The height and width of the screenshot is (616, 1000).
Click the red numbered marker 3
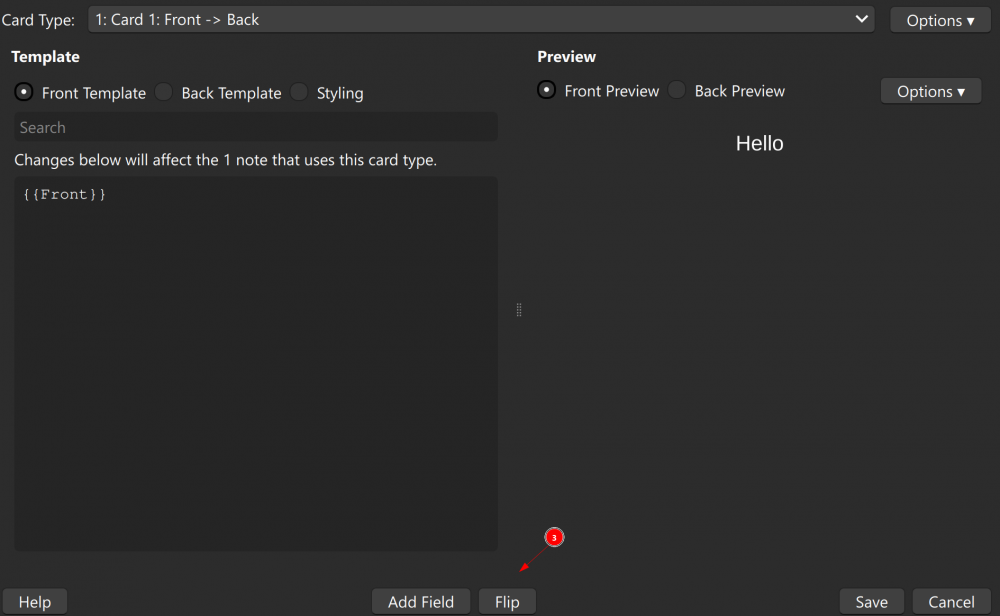point(554,537)
